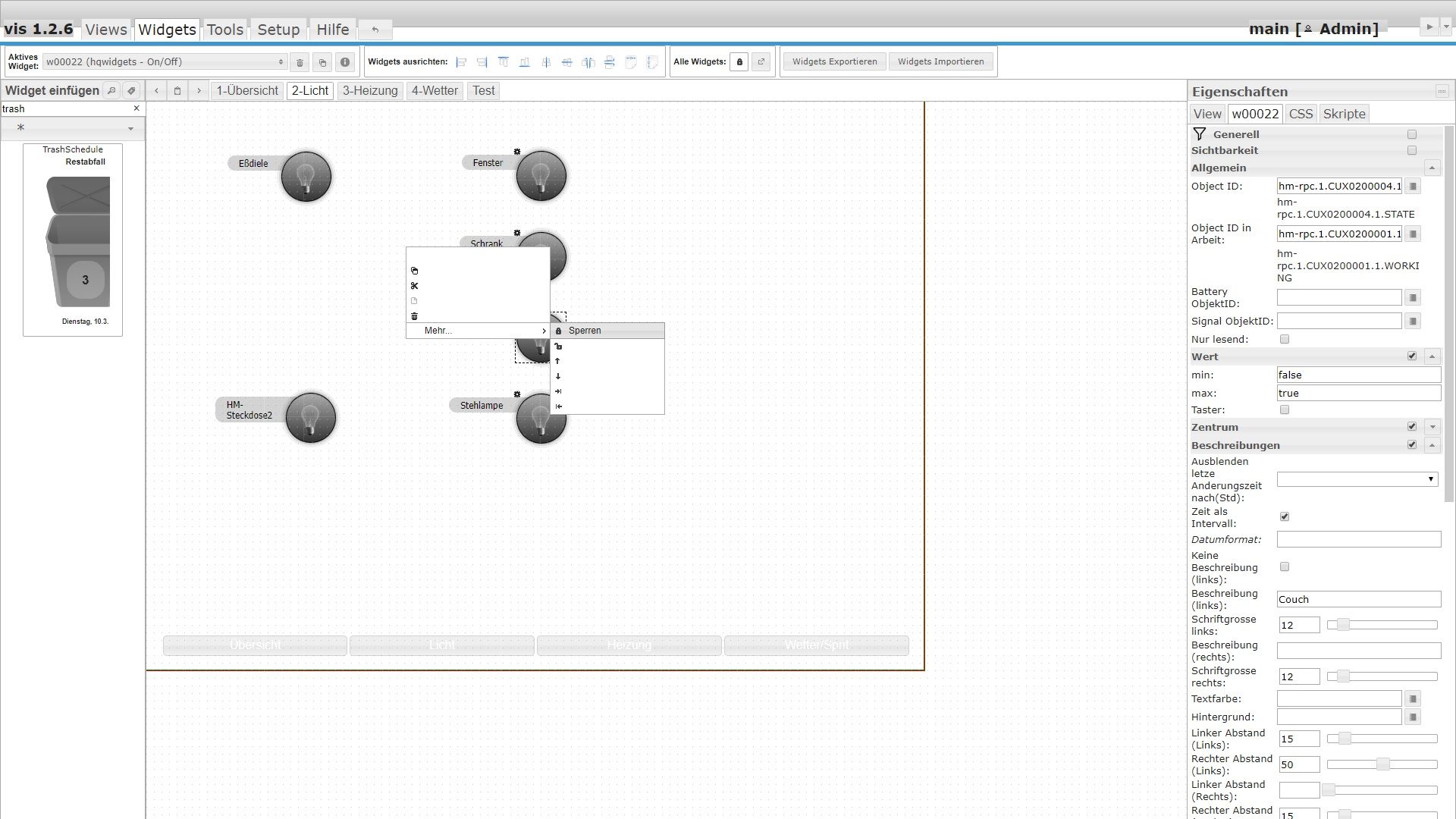The image size is (1456, 819).
Task: Collapse the Wert section
Action: coord(1432,356)
